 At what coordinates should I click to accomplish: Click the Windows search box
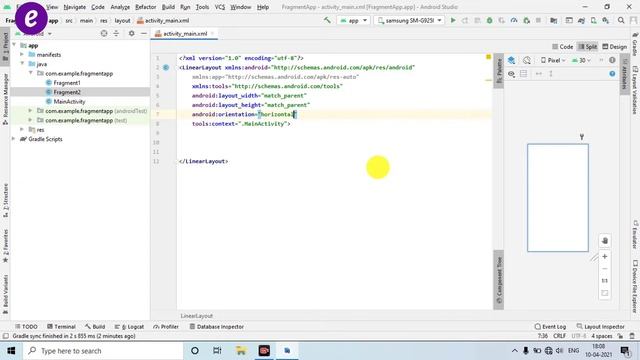coord(102,351)
